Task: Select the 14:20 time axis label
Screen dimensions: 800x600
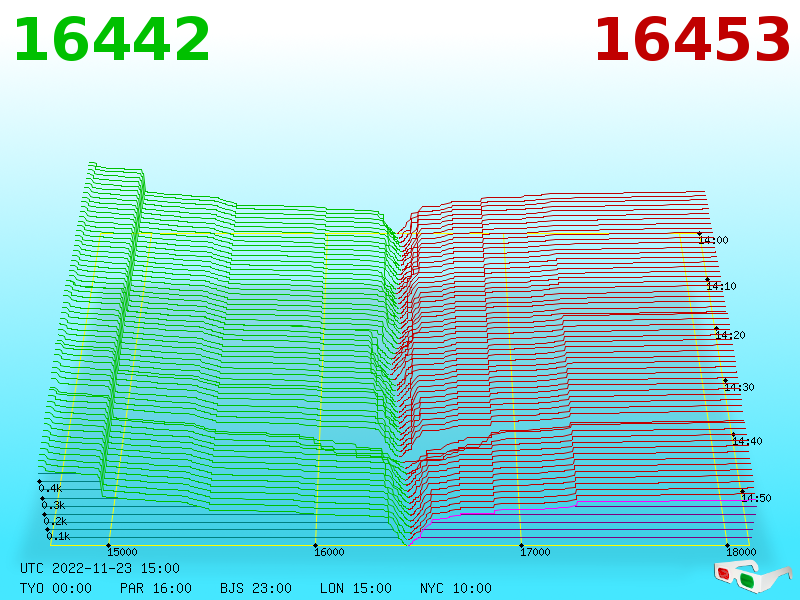Action: click(730, 335)
